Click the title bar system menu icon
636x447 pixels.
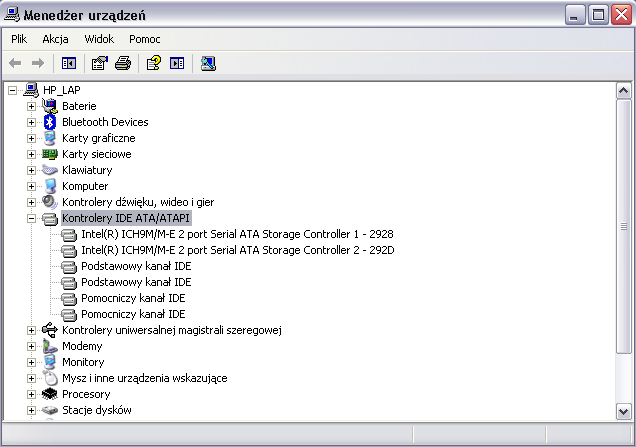tap(11, 15)
